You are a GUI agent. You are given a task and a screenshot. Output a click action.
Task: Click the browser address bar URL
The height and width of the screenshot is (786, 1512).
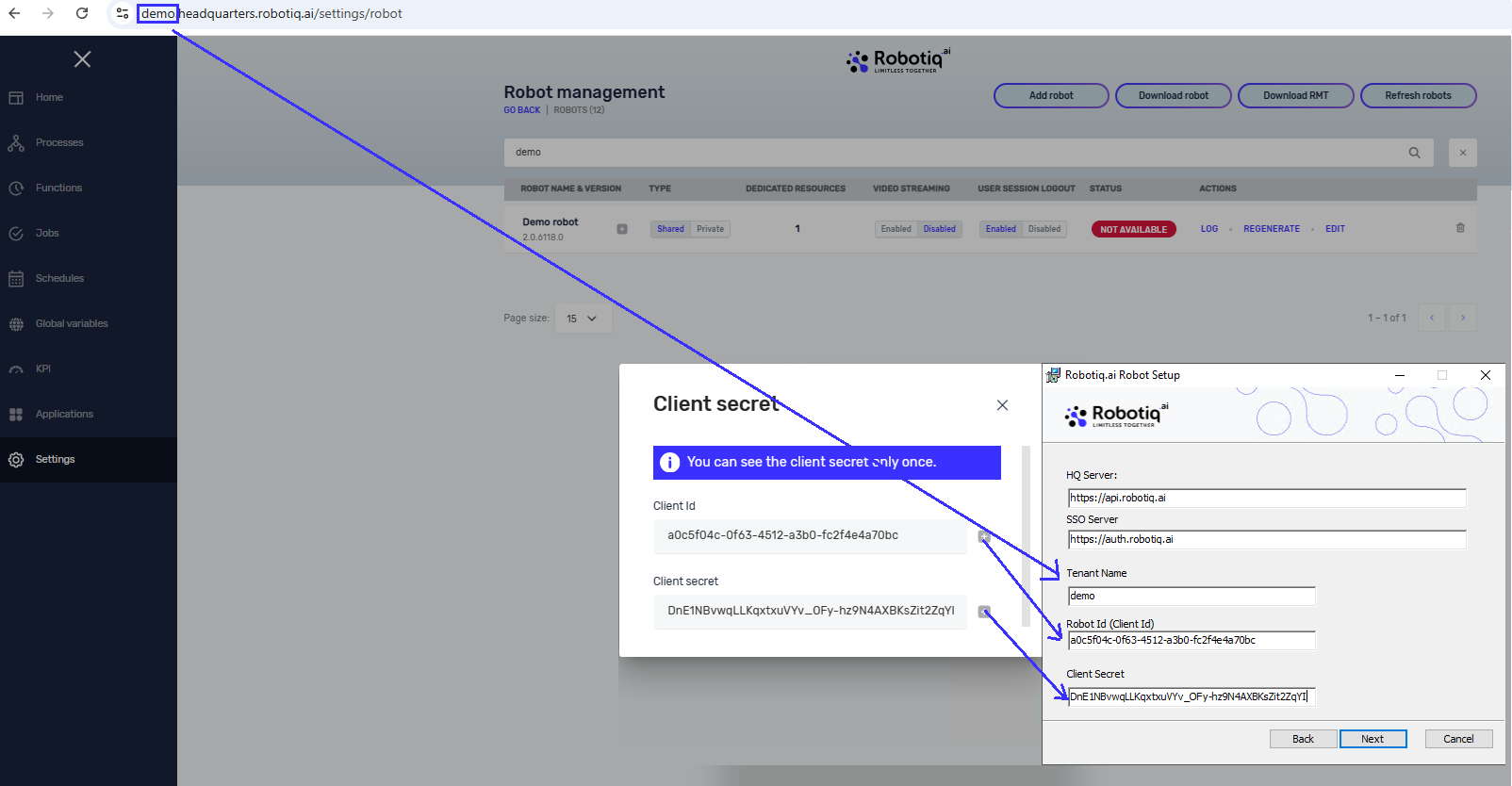point(271,13)
